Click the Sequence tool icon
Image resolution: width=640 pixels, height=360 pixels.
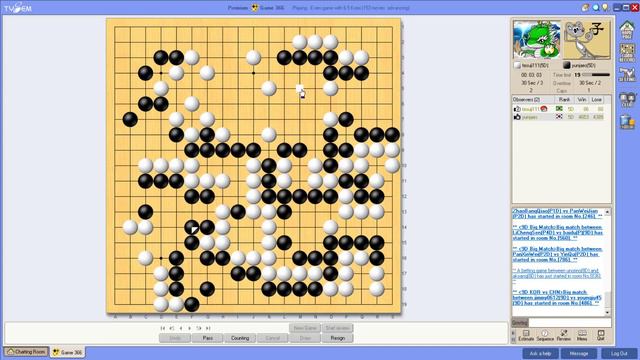point(545,336)
